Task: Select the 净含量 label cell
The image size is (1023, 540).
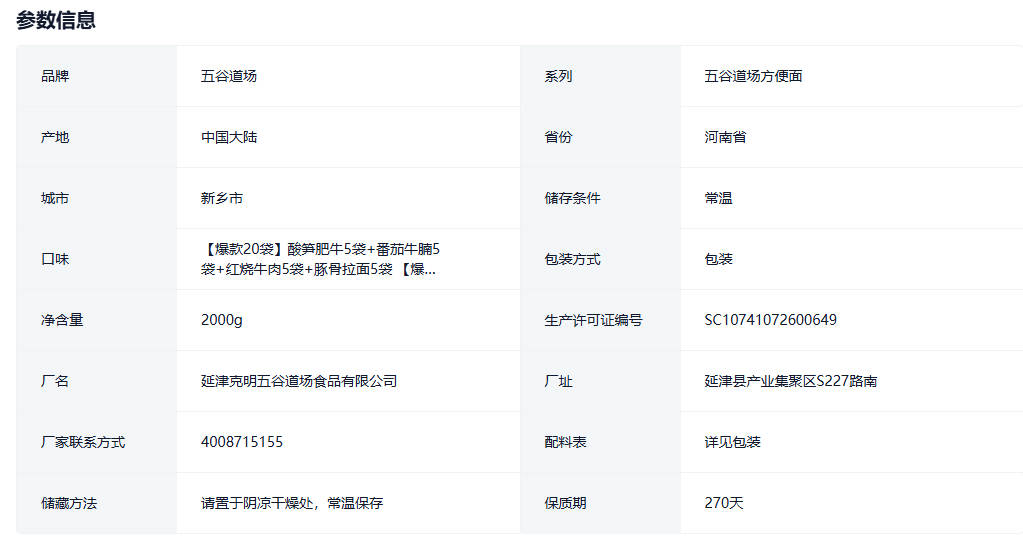Action: (x=97, y=320)
